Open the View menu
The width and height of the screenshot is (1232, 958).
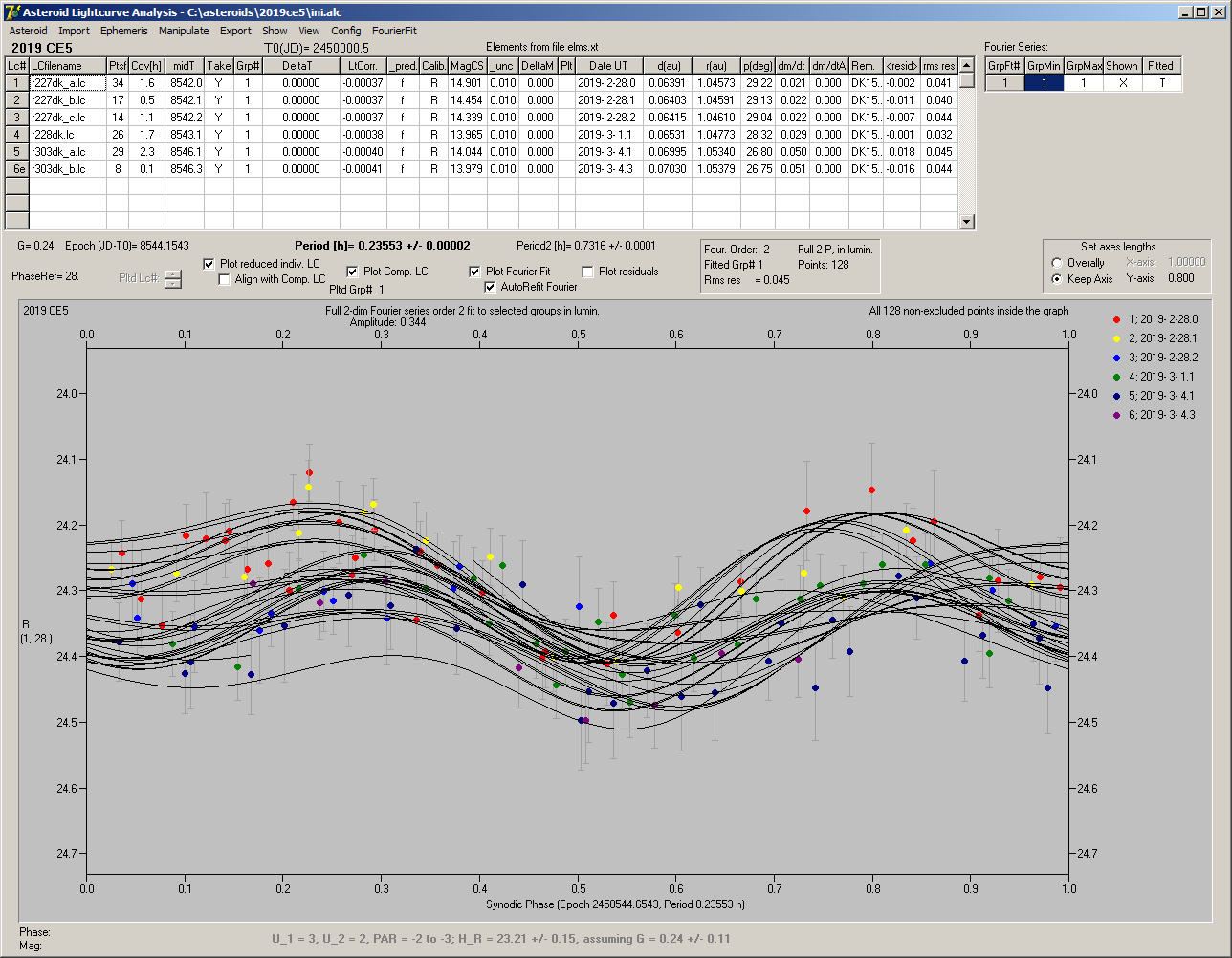[309, 31]
